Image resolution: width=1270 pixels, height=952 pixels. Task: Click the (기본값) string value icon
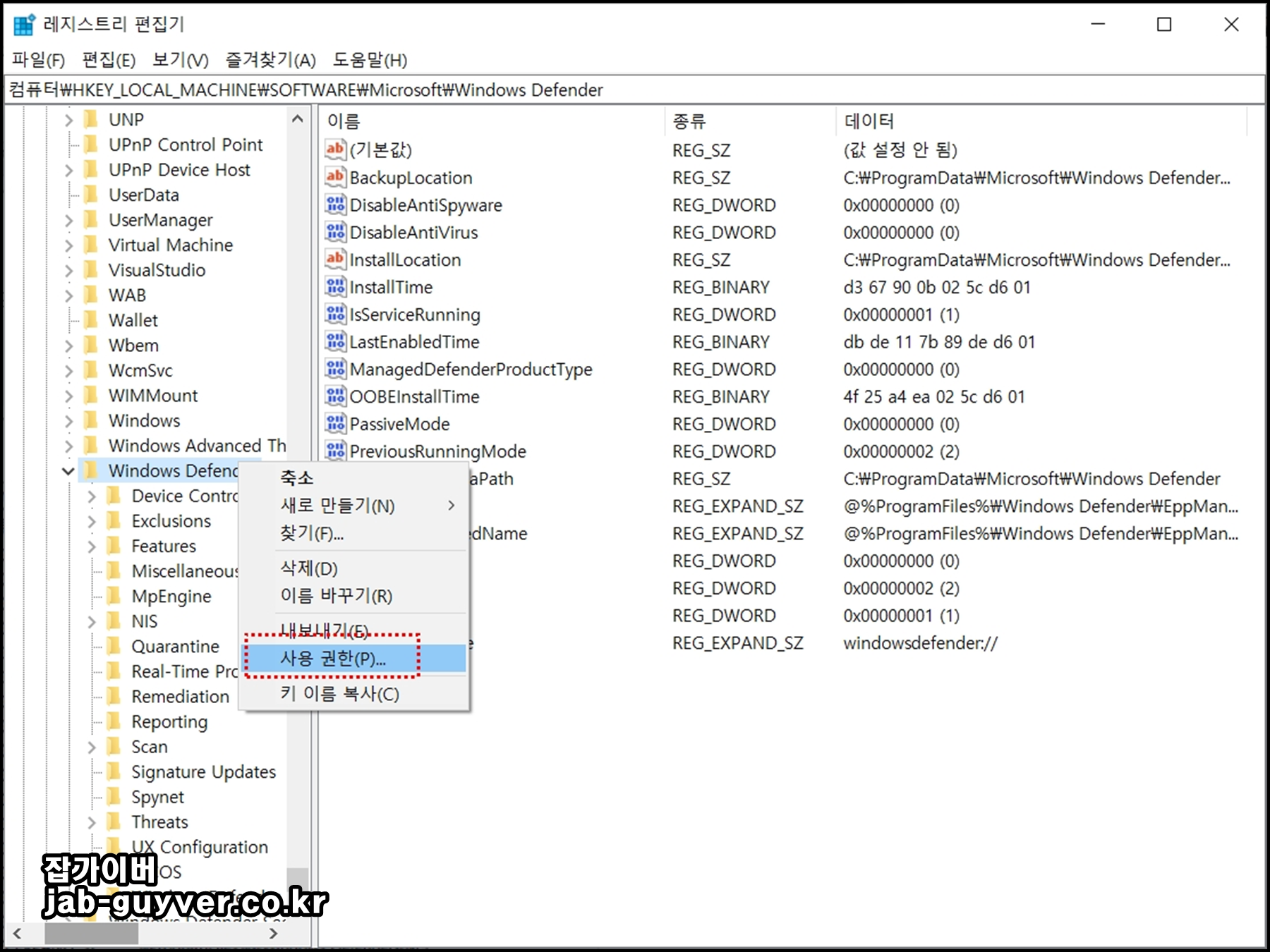[x=335, y=149]
